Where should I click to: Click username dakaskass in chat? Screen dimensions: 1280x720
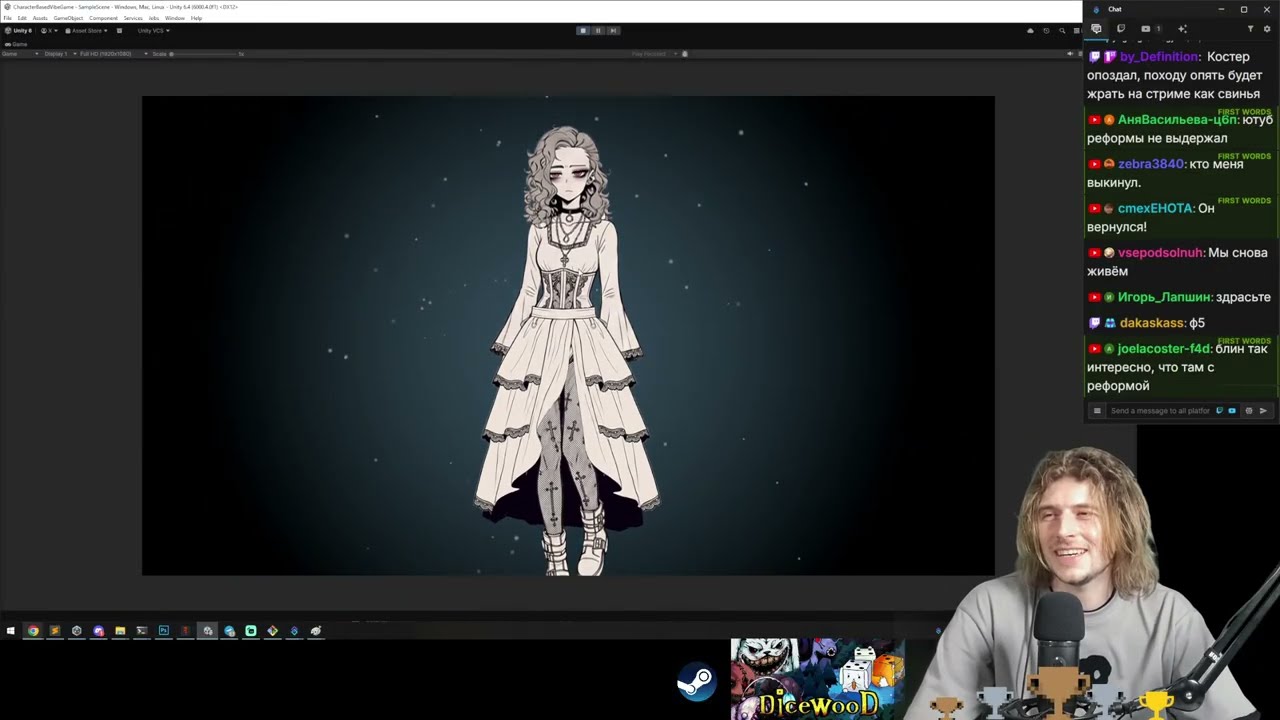[1153, 323]
